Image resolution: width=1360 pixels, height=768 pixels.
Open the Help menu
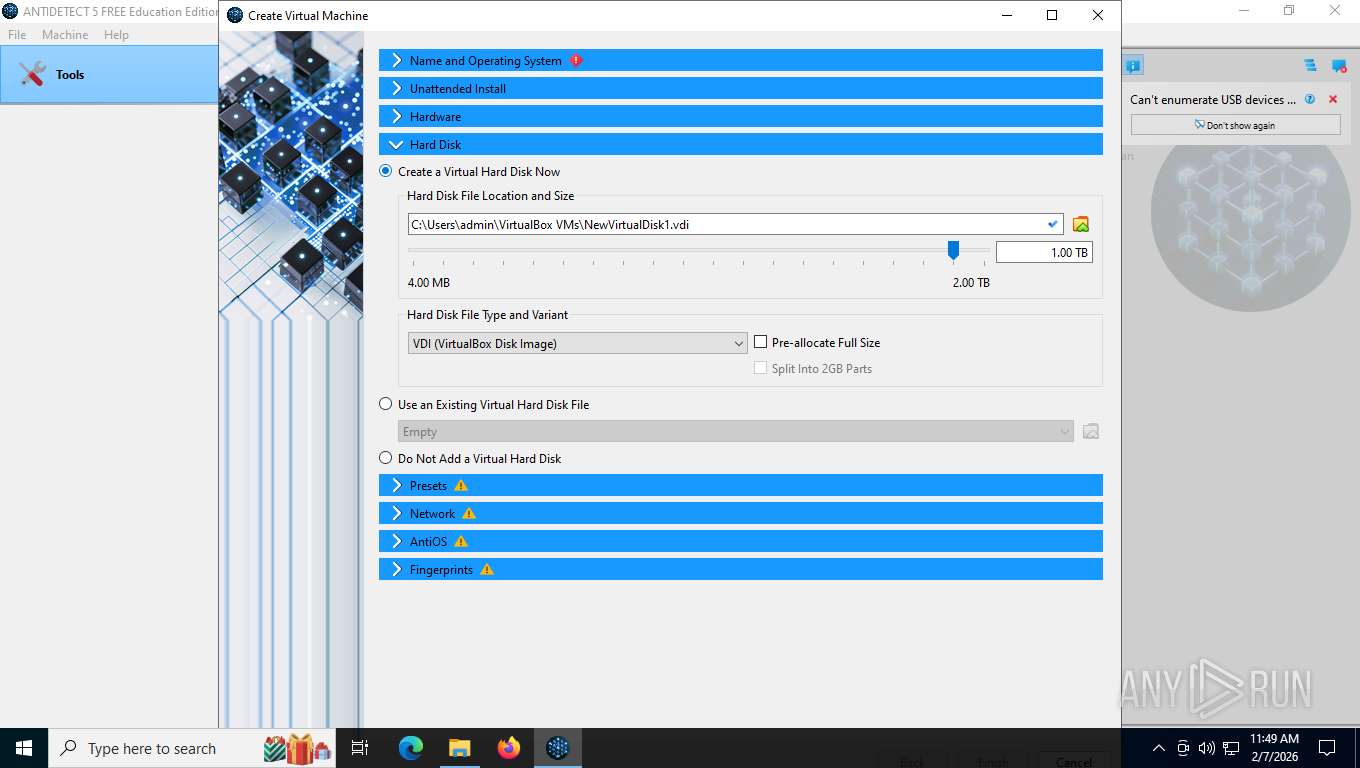coord(116,35)
